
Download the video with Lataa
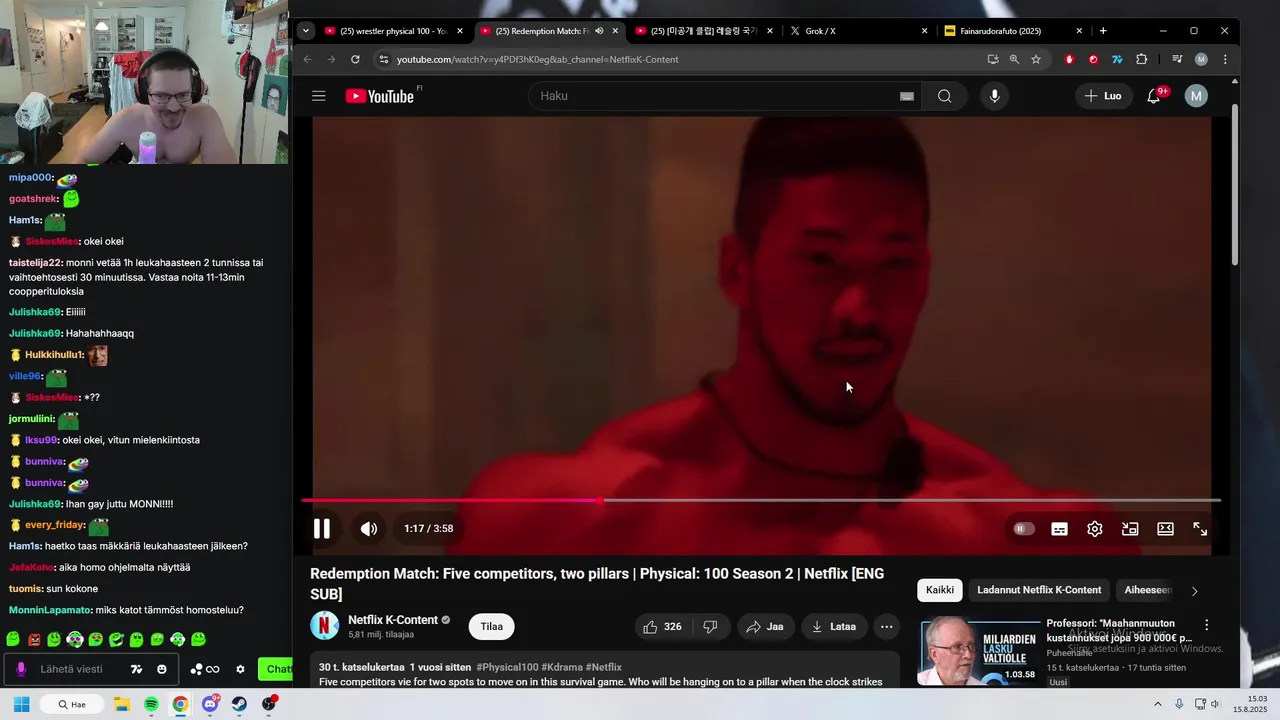(833, 627)
